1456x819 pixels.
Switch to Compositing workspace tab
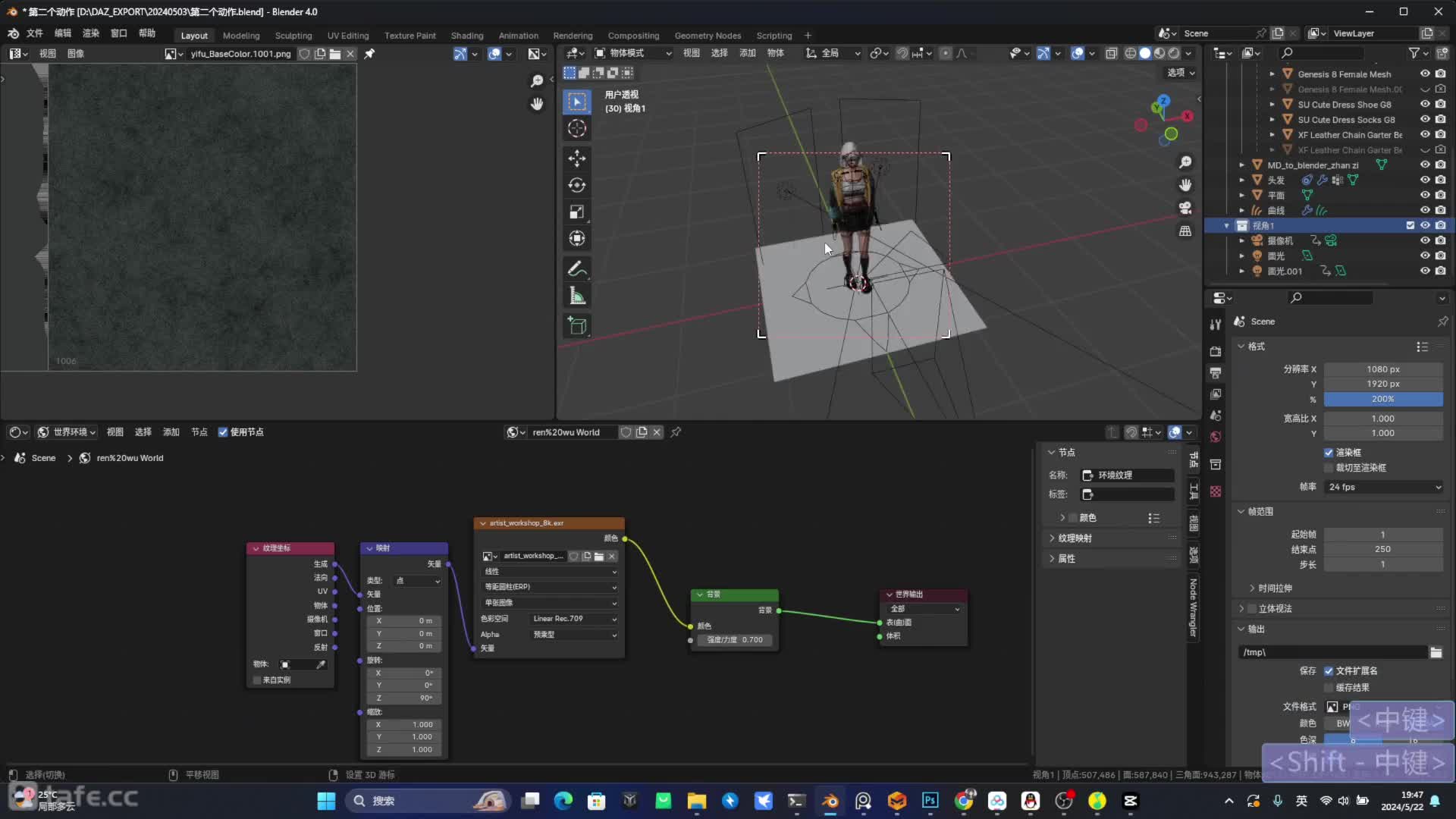pos(633,36)
